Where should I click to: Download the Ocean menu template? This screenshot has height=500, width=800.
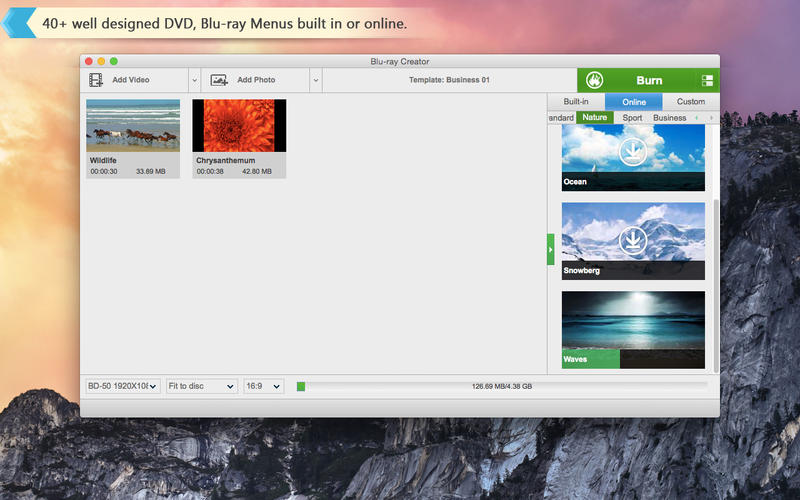pyautogui.click(x=632, y=151)
